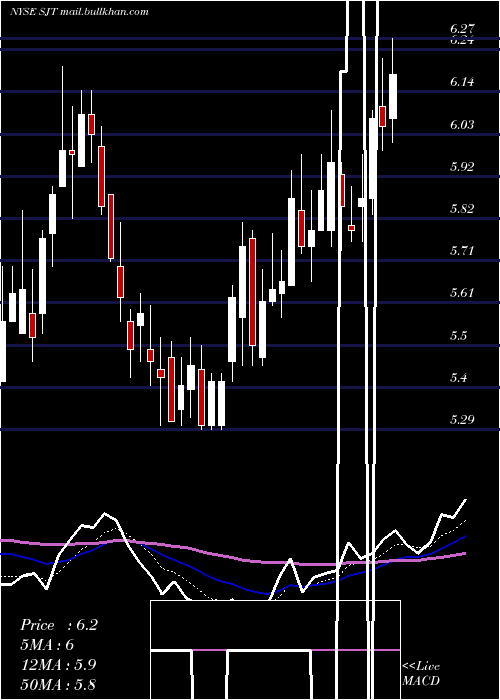Select the 6.03 price level label
500x700 pixels.
462,125
